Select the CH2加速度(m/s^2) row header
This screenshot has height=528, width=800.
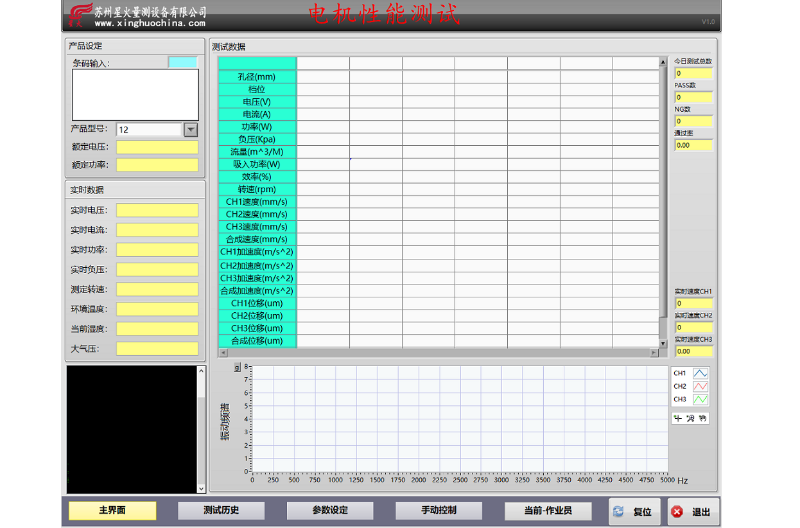[257, 265]
